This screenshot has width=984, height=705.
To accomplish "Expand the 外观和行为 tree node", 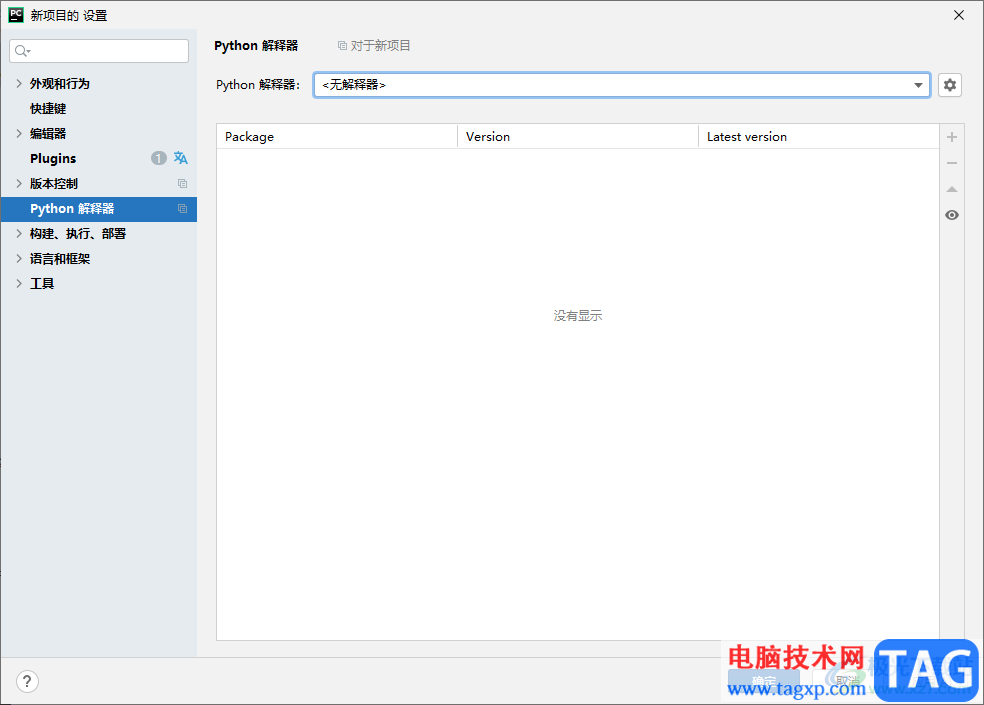I will 19,83.
